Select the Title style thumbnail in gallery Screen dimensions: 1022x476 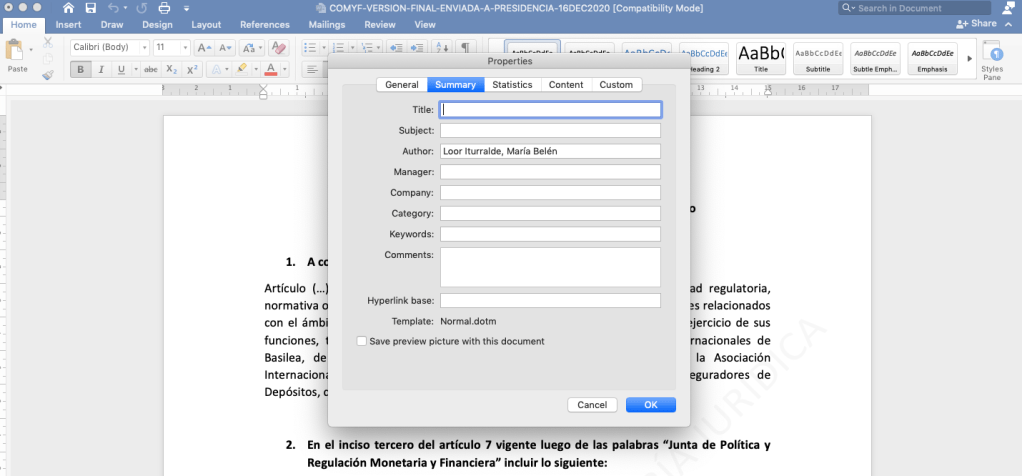tap(761, 57)
